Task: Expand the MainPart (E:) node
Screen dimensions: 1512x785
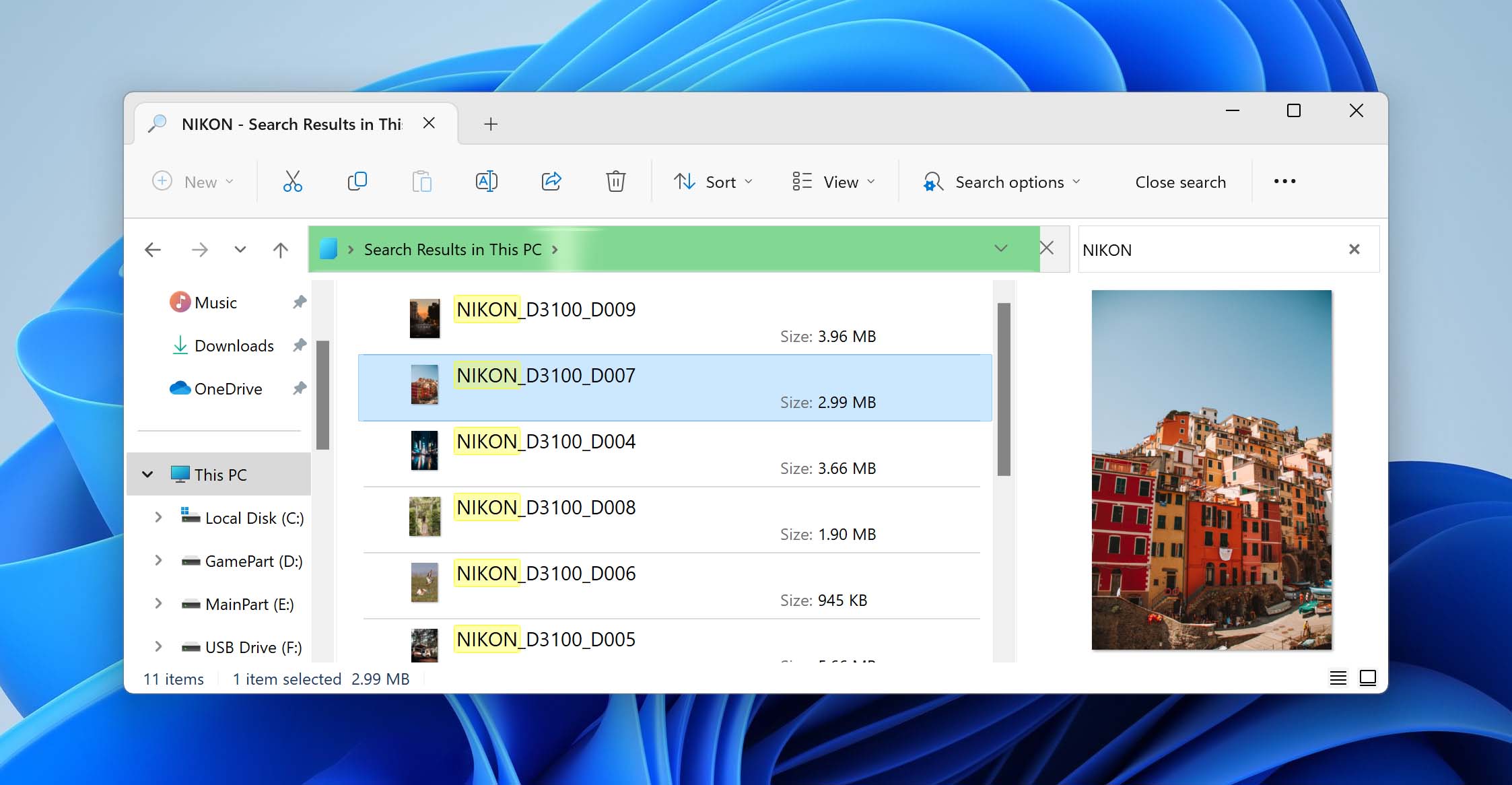Action: point(158,604)
